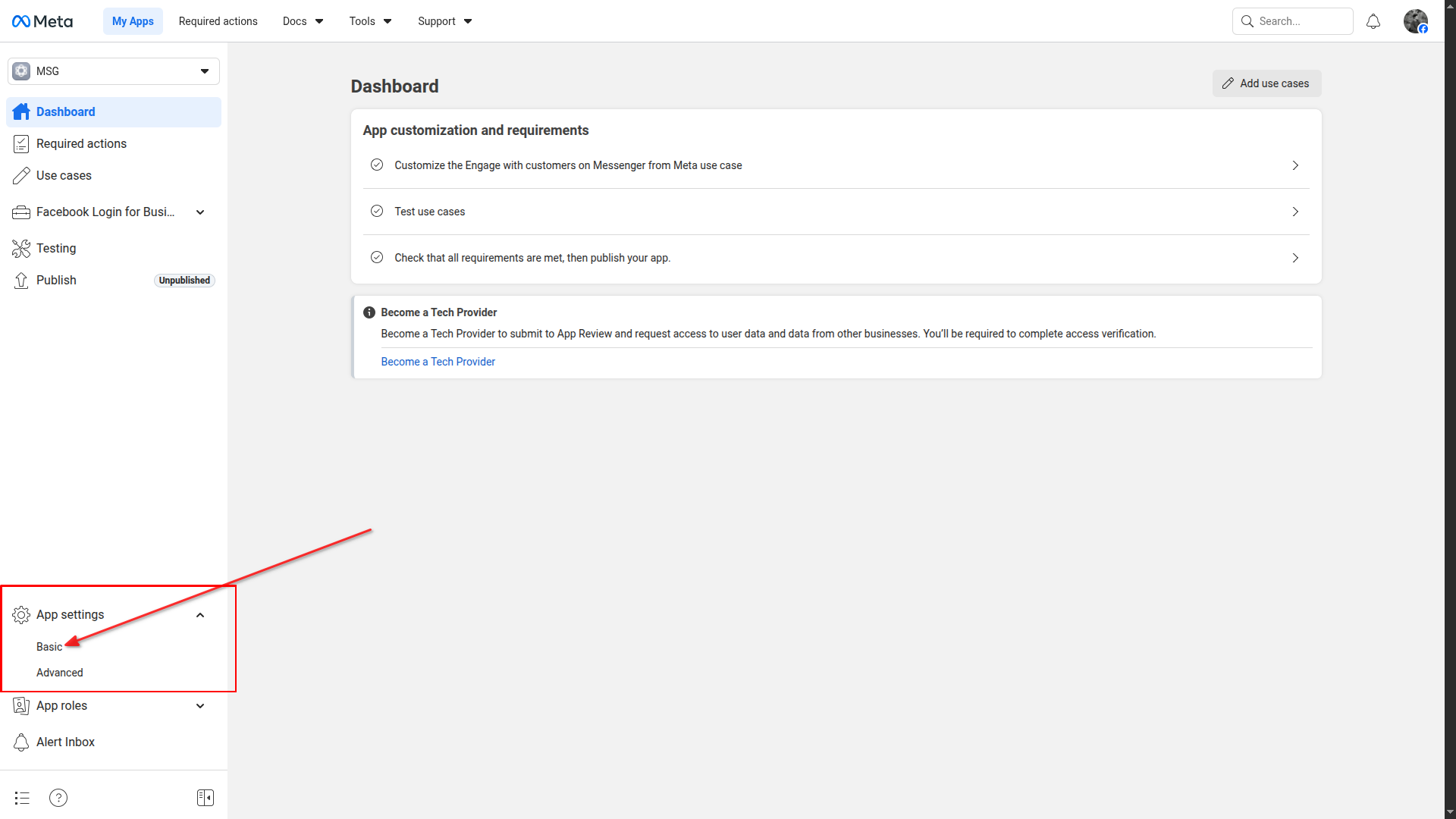Click the Add use cases button
Viewport: 1456px width, 819px height.
(1266, 83)
